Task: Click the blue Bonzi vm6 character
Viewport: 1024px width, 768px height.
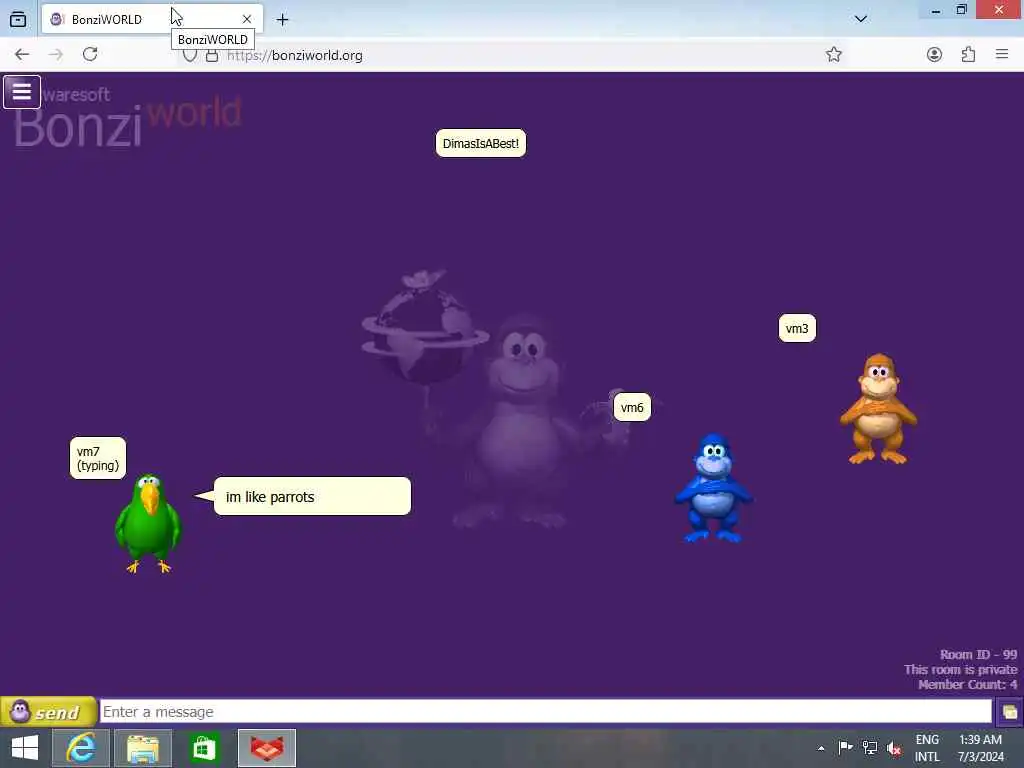Action: click(712, 488)
